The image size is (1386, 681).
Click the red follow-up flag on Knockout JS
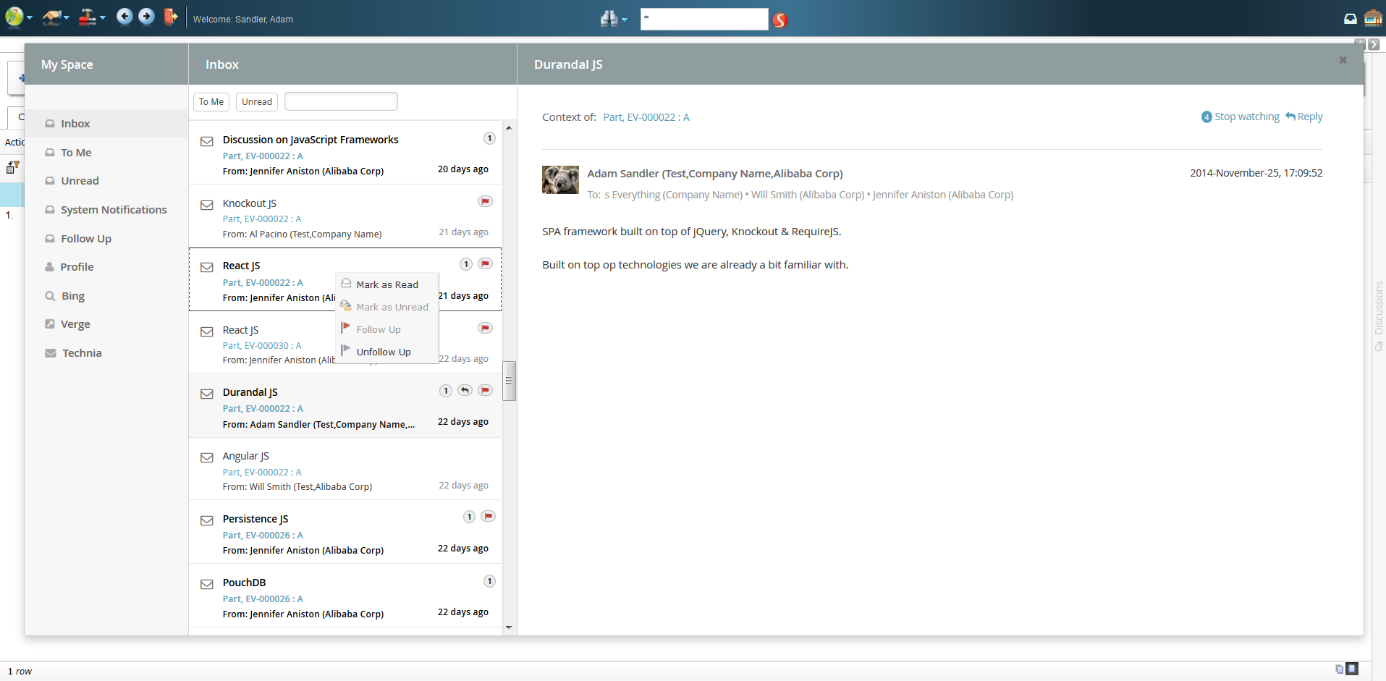tap(485, 201)
